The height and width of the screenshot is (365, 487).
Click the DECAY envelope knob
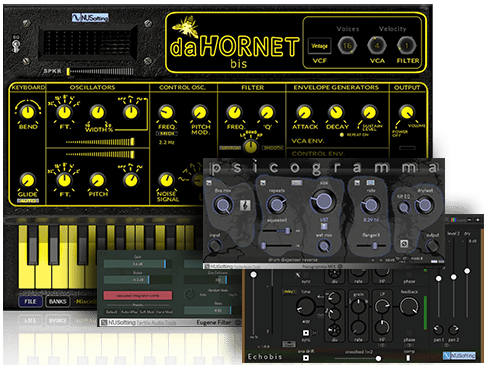click(x=336, y=112)
